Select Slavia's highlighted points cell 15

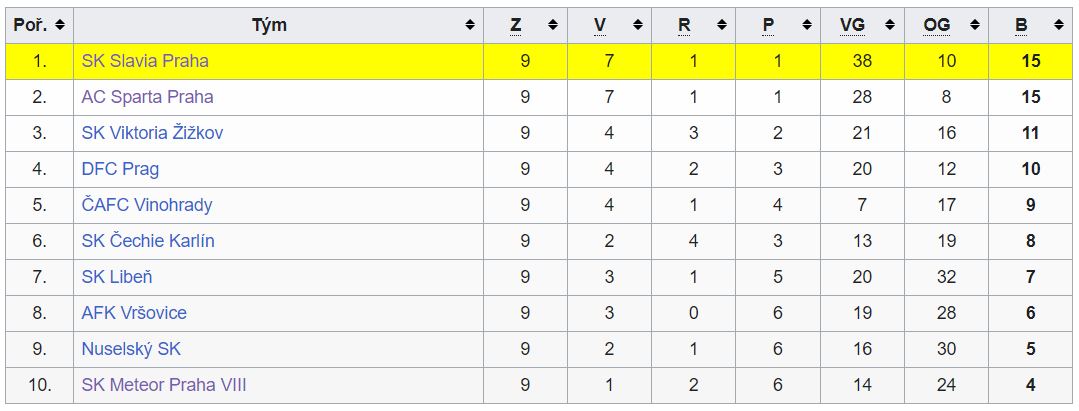1031,61
